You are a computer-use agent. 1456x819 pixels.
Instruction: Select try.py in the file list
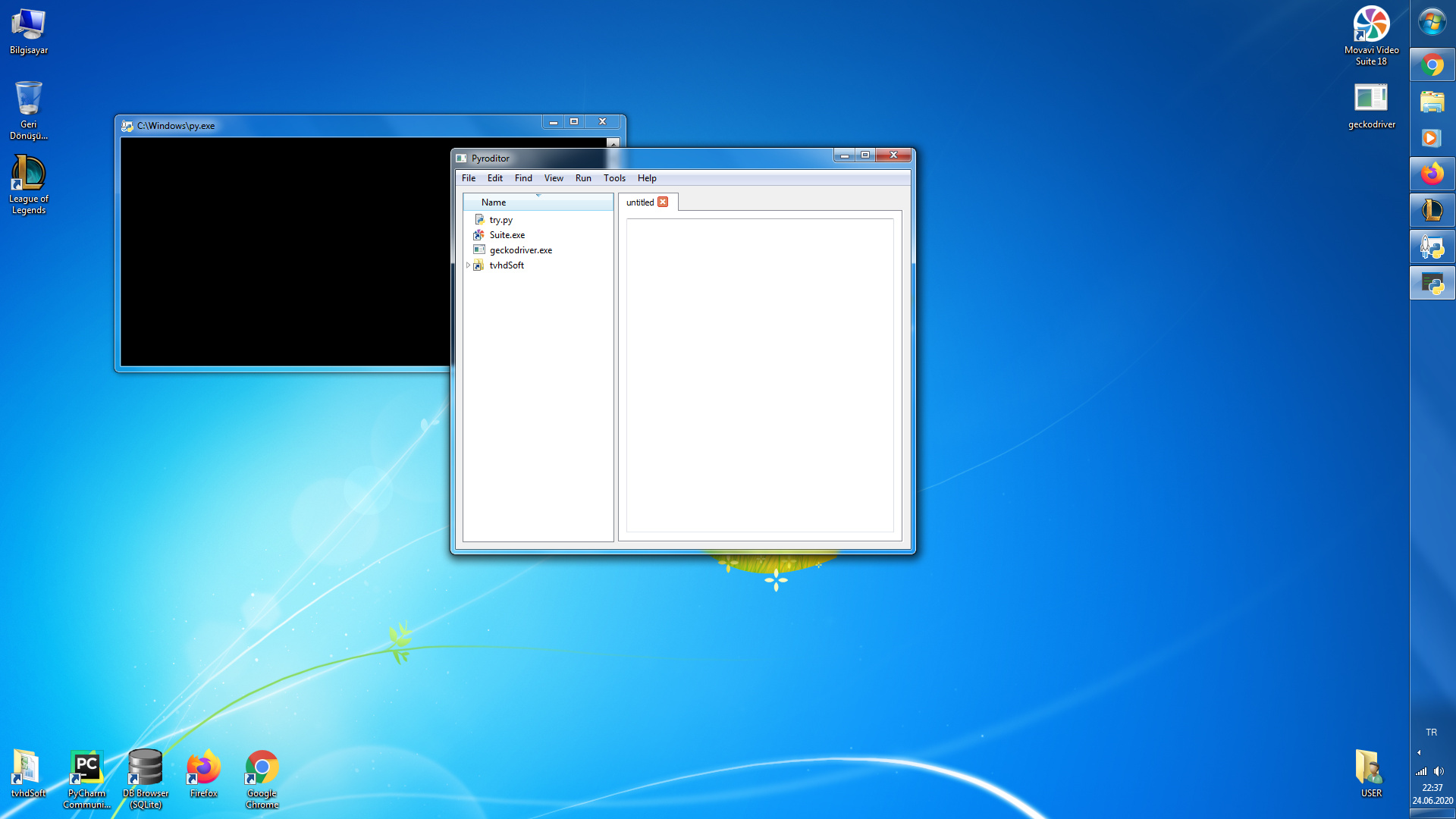tap(500, 220)
